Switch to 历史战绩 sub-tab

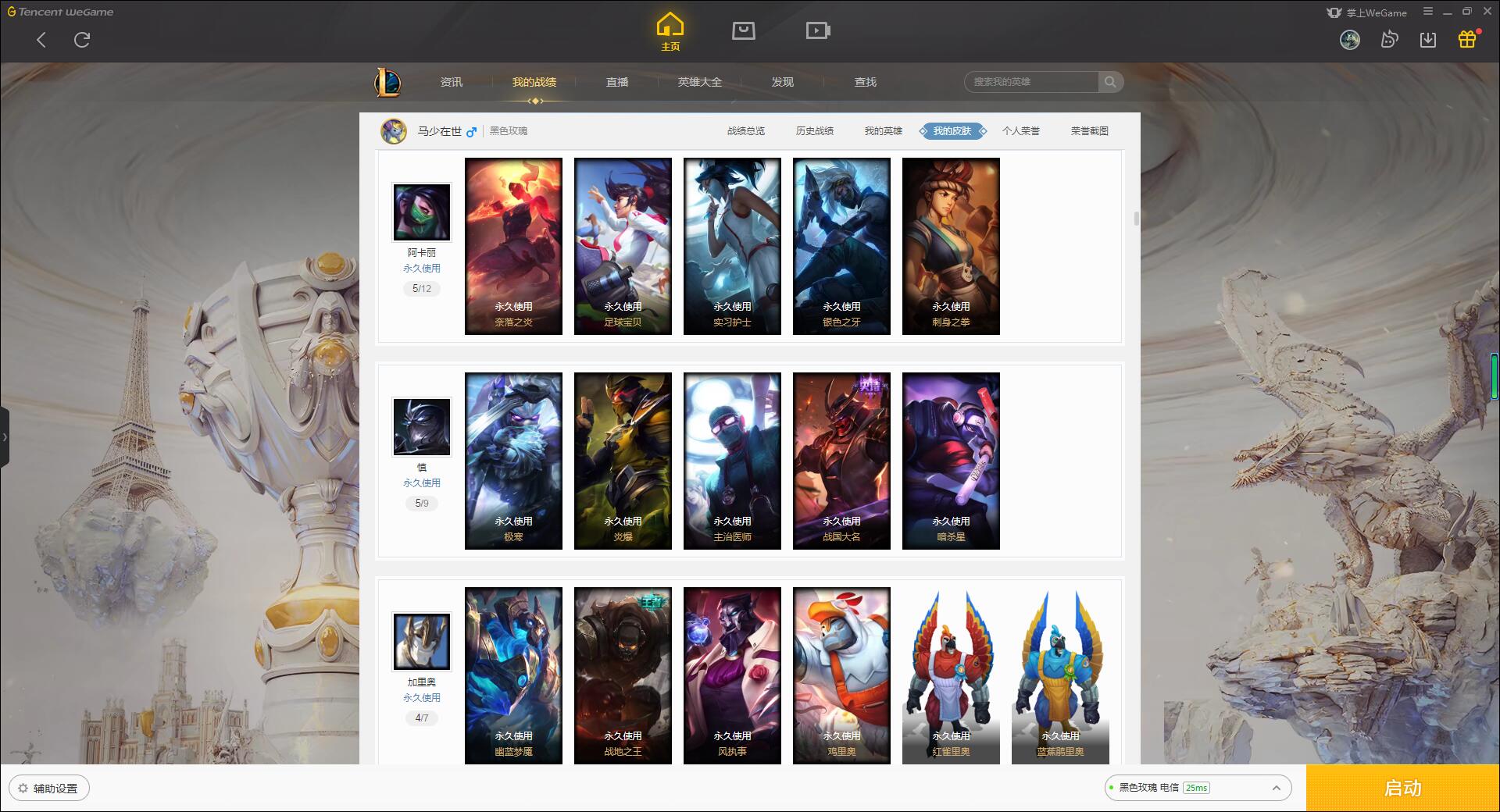point(815,131)
